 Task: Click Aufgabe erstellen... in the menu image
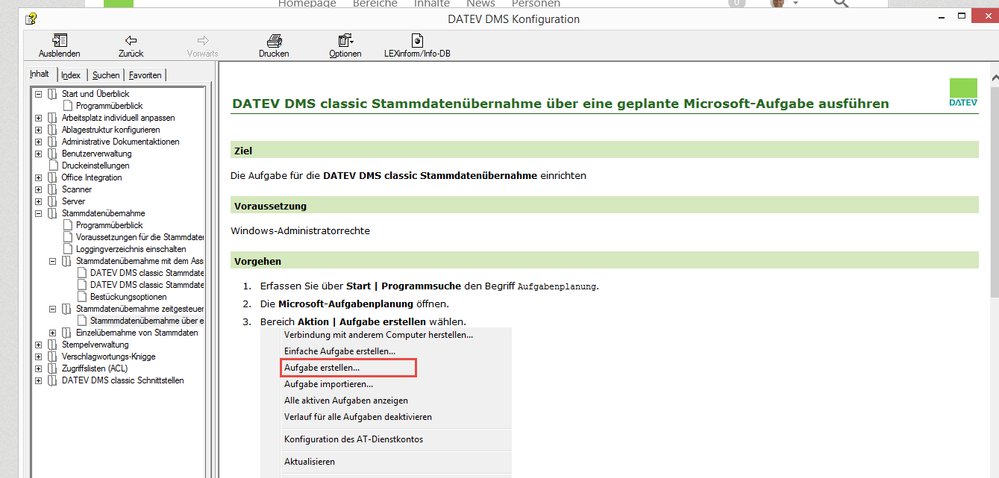pos(322,368)
